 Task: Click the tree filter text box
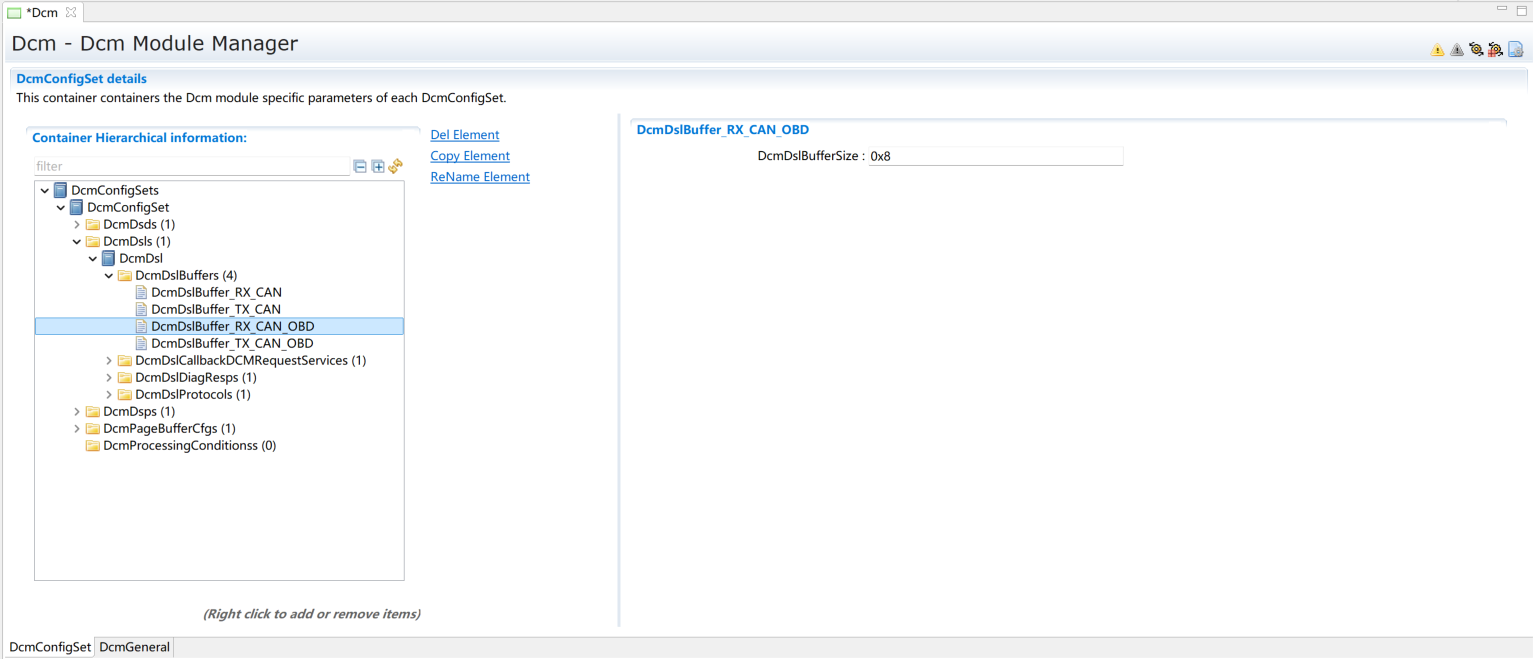(x=190, y=167)
